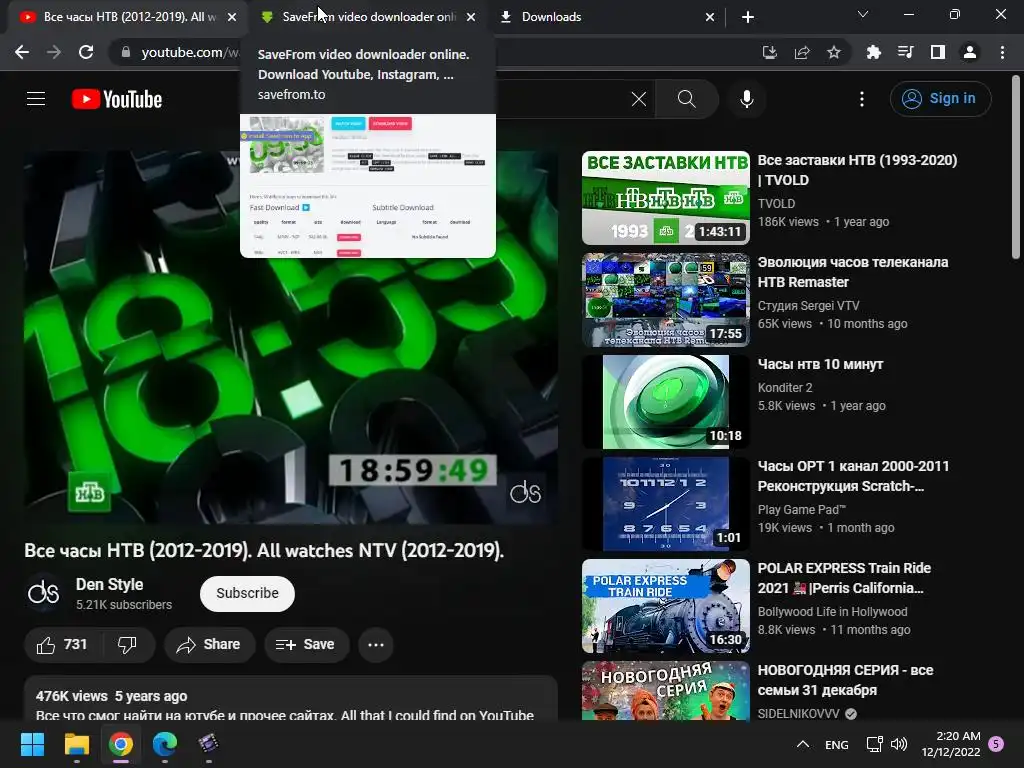Open Эволюция часов телеканала НТВ Remaster title

click(853, 272)
